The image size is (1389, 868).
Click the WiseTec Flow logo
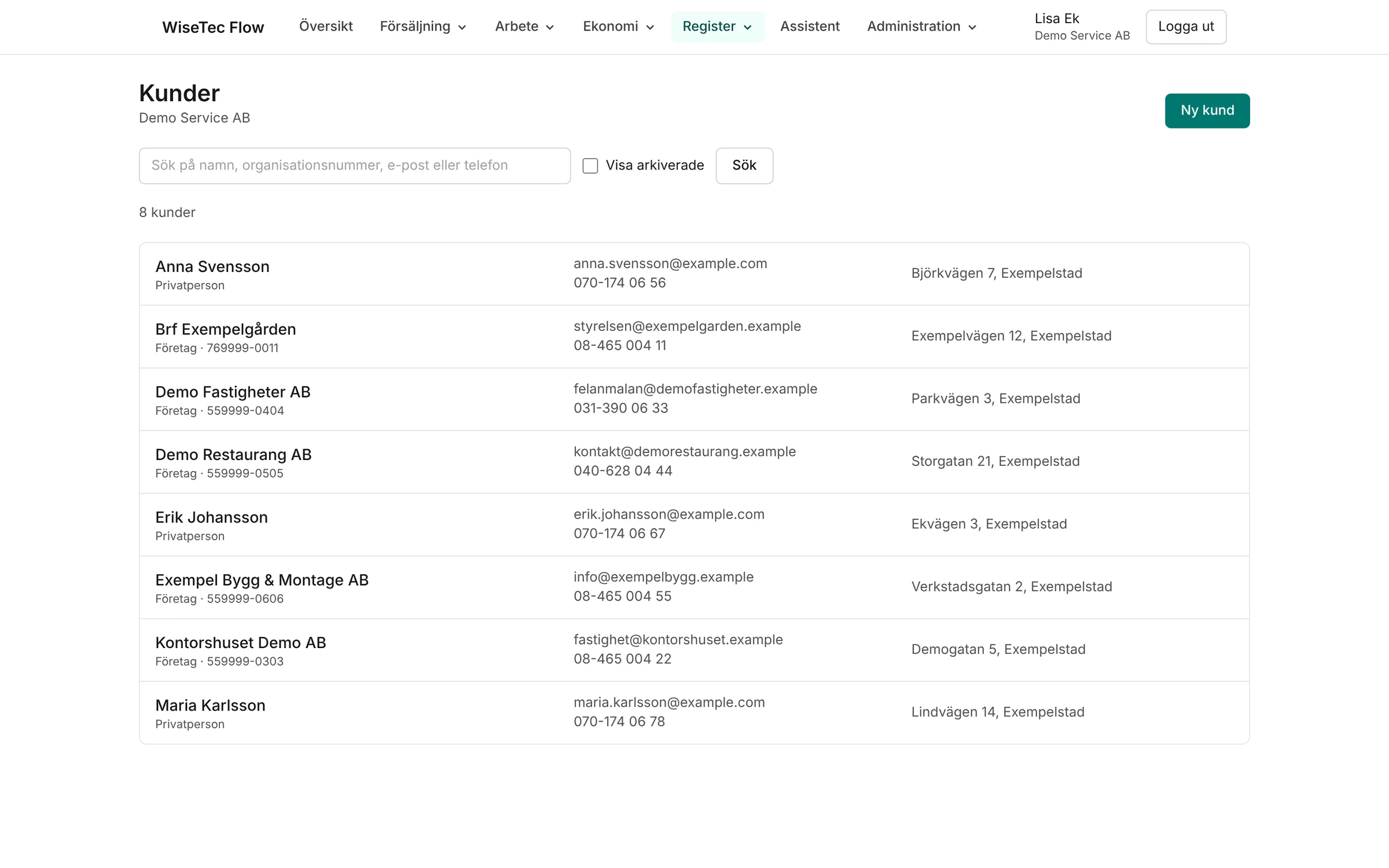coord(213,27)
